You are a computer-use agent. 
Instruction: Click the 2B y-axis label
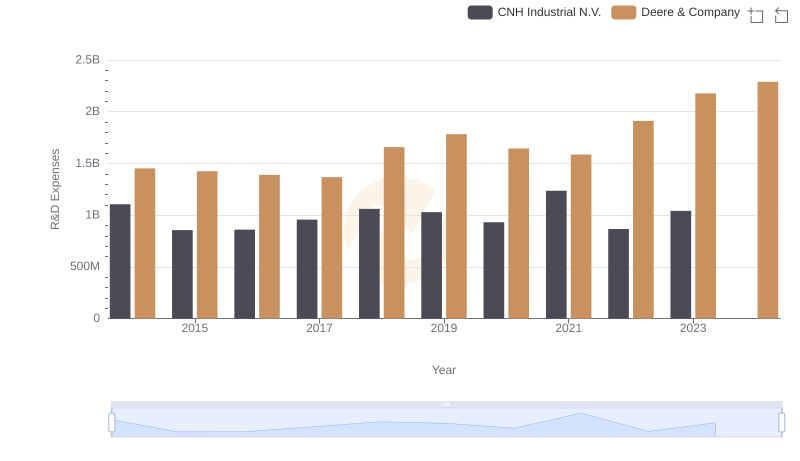[x=92, y=111]
